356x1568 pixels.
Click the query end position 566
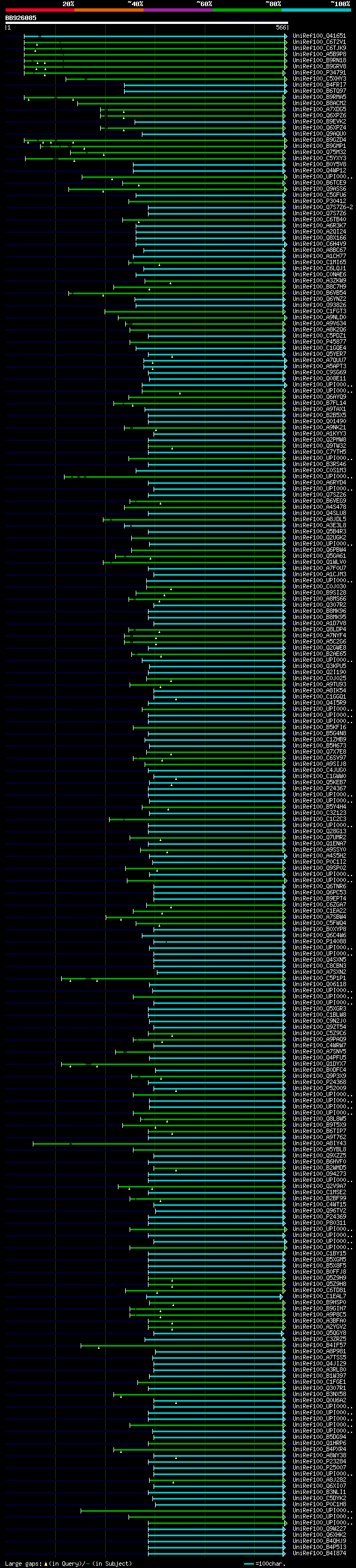point(280,27)
